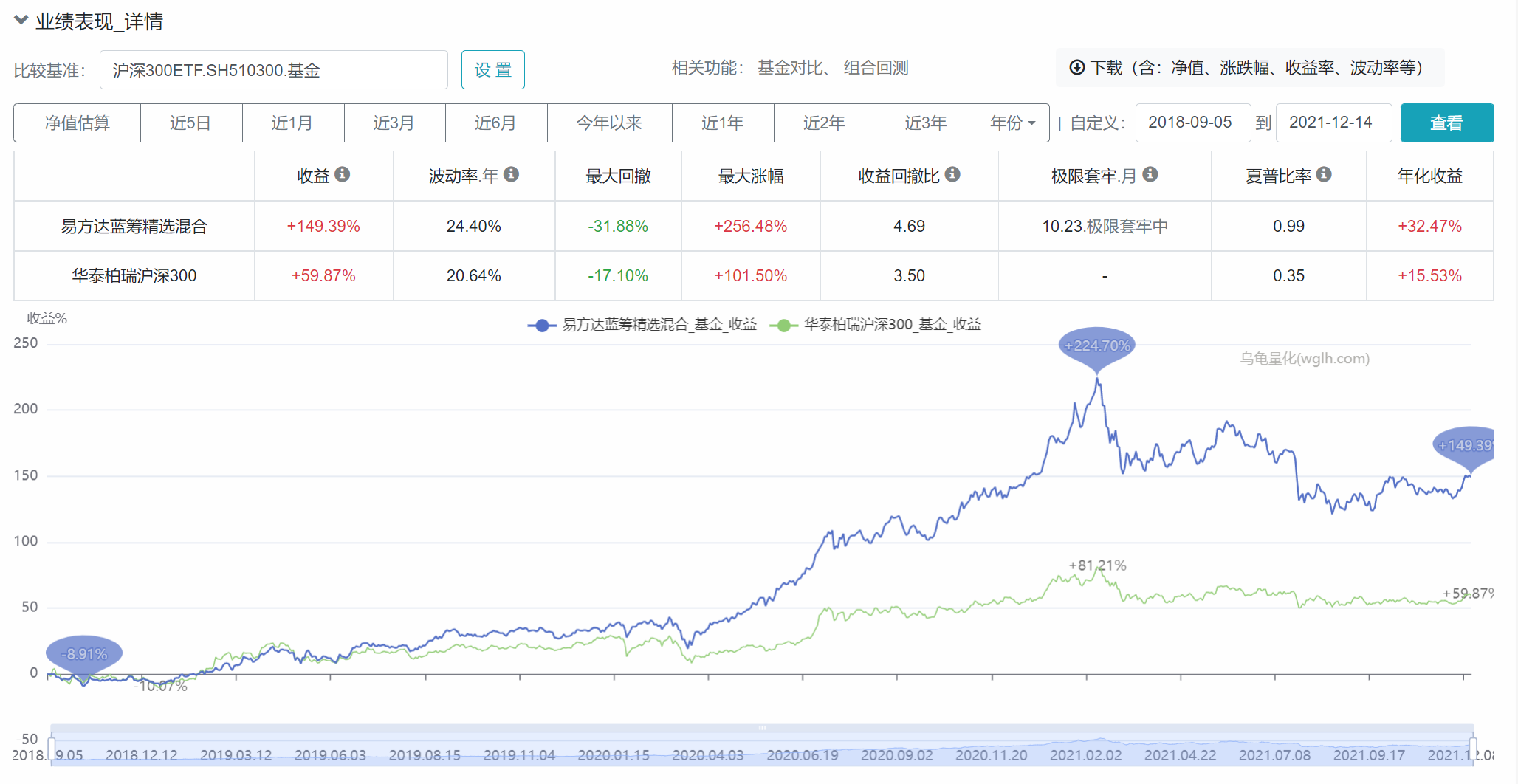Open the 年份 dropdown
Viewport: 1518px width, 784px height.
(x=1013, y=123)
